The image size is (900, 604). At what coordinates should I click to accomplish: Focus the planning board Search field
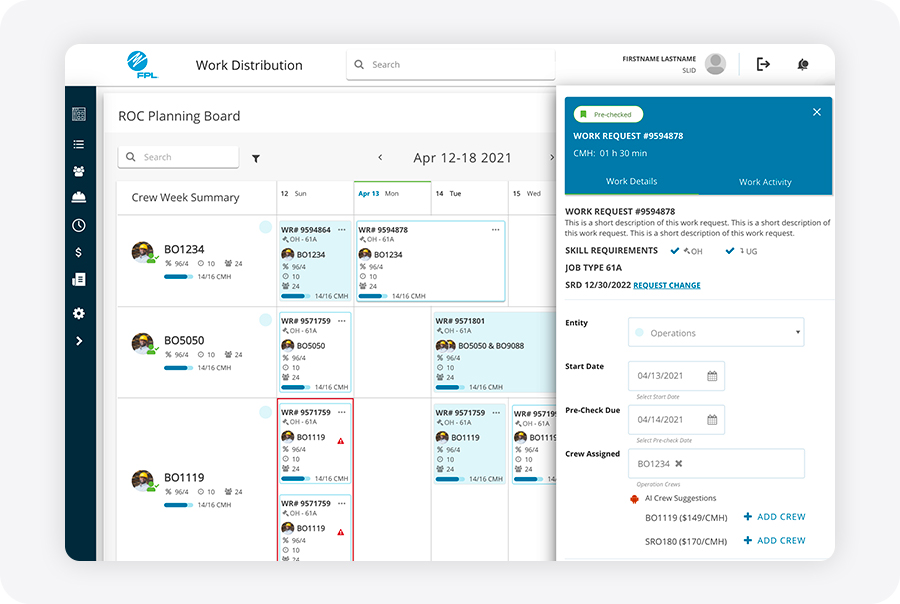click(178, 157)
